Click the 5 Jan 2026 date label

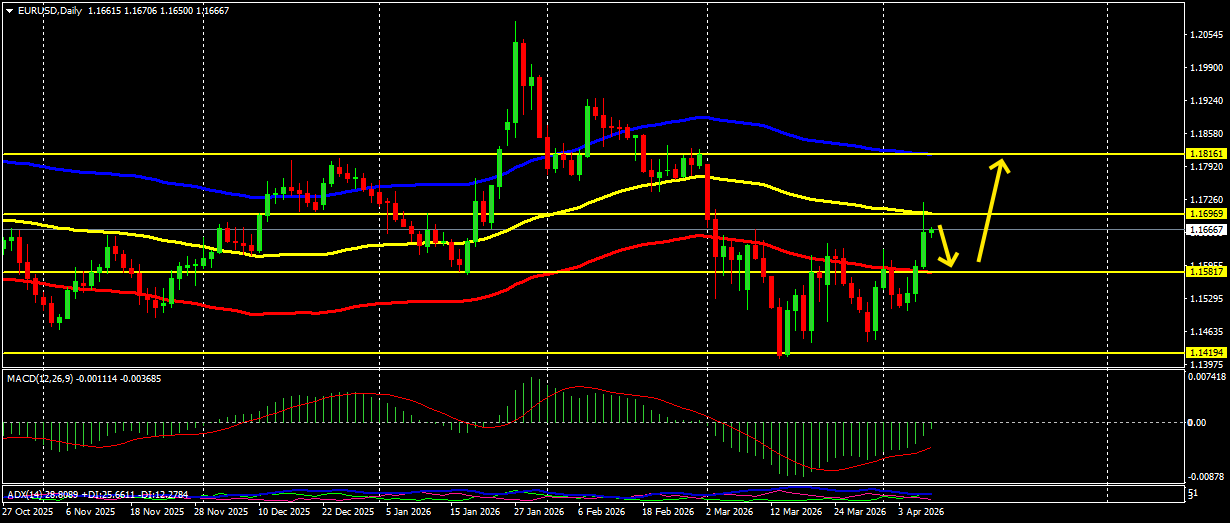coord(410,511)
